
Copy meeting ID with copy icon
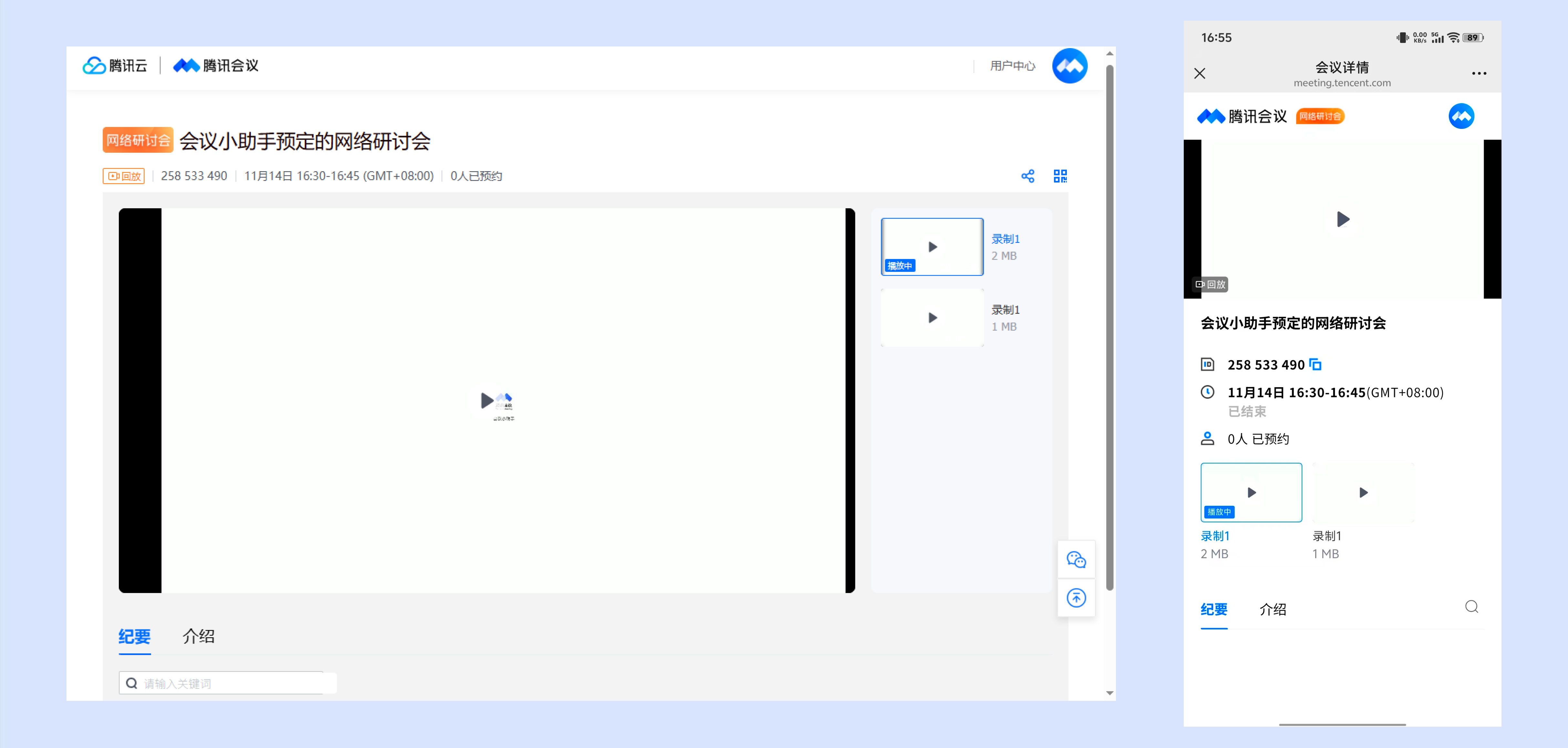1315,365
